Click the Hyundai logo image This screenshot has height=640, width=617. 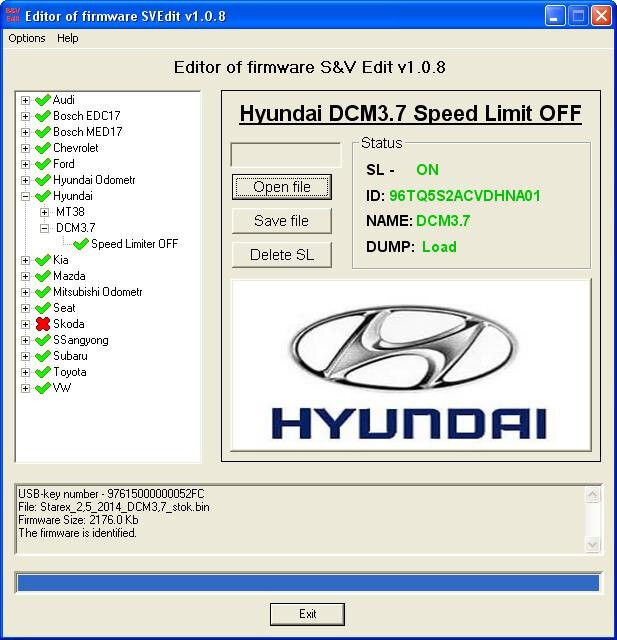(411, 365)
